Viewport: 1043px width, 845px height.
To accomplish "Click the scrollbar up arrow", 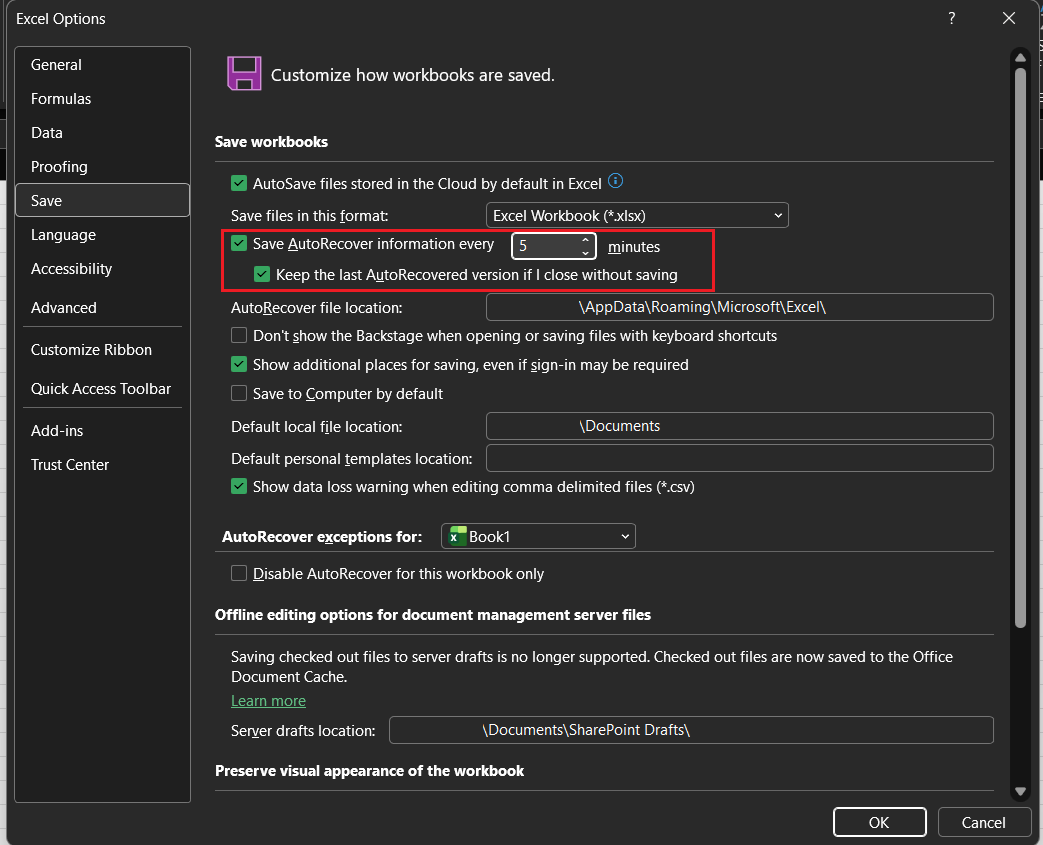I will [1020, 57].
